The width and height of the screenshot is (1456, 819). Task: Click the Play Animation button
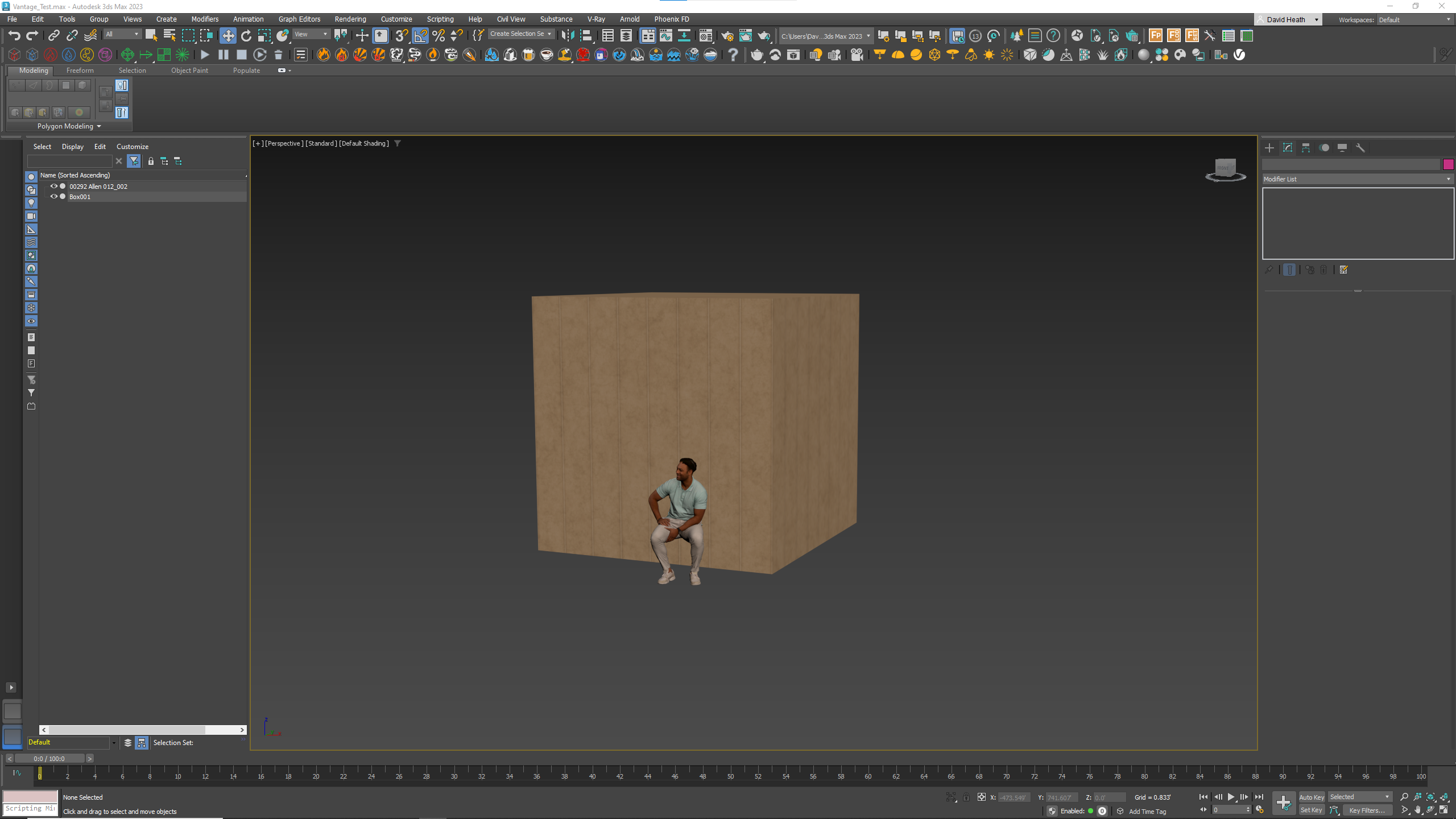1231,797
